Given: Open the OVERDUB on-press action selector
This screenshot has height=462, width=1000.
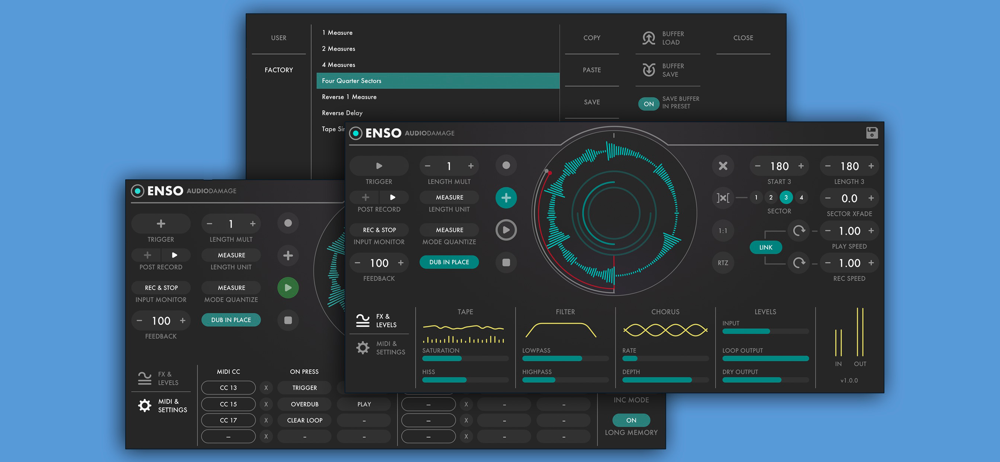Looking at the screenshot, I should pos(305,404).
